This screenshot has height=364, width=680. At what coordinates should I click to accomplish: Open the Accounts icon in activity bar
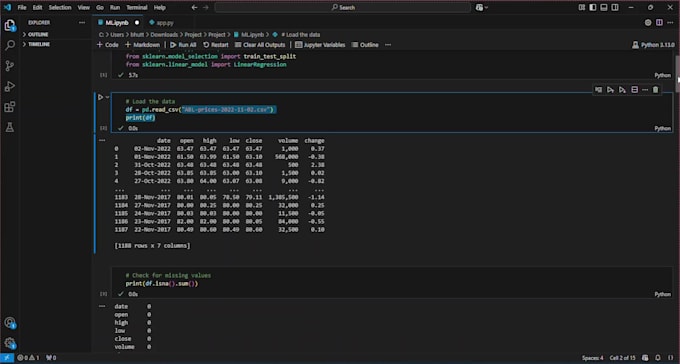pos(10,323)
